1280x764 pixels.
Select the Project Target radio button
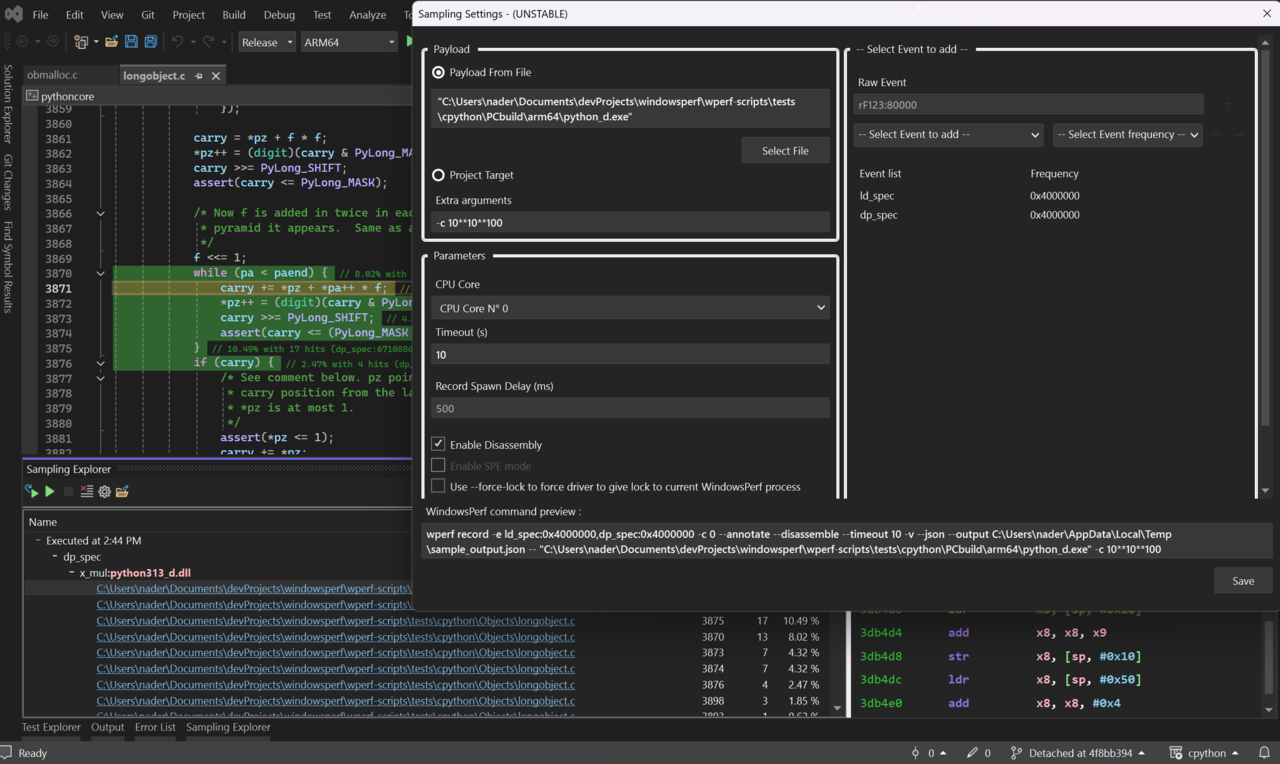438,174
